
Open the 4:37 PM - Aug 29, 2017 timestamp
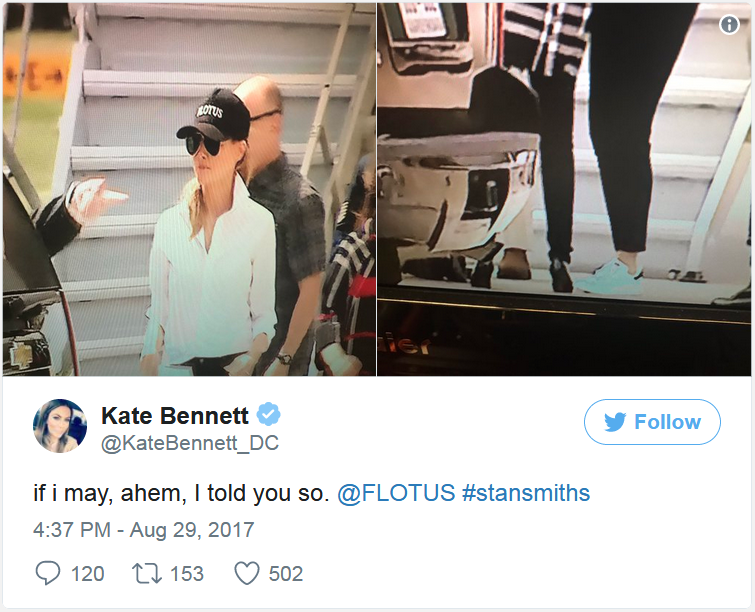(x=143, y=530)
